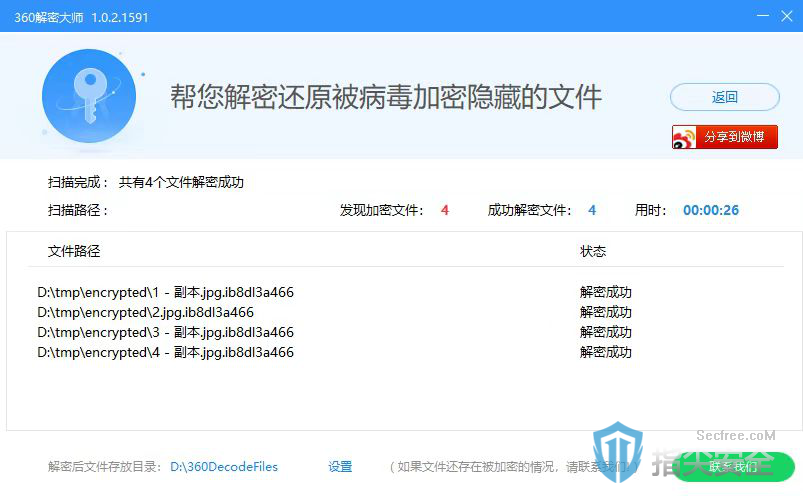The height and width of the screenshot is (496, 803).
Task: Click the 扫描路径 label
Action: click(x=77, y=210)
